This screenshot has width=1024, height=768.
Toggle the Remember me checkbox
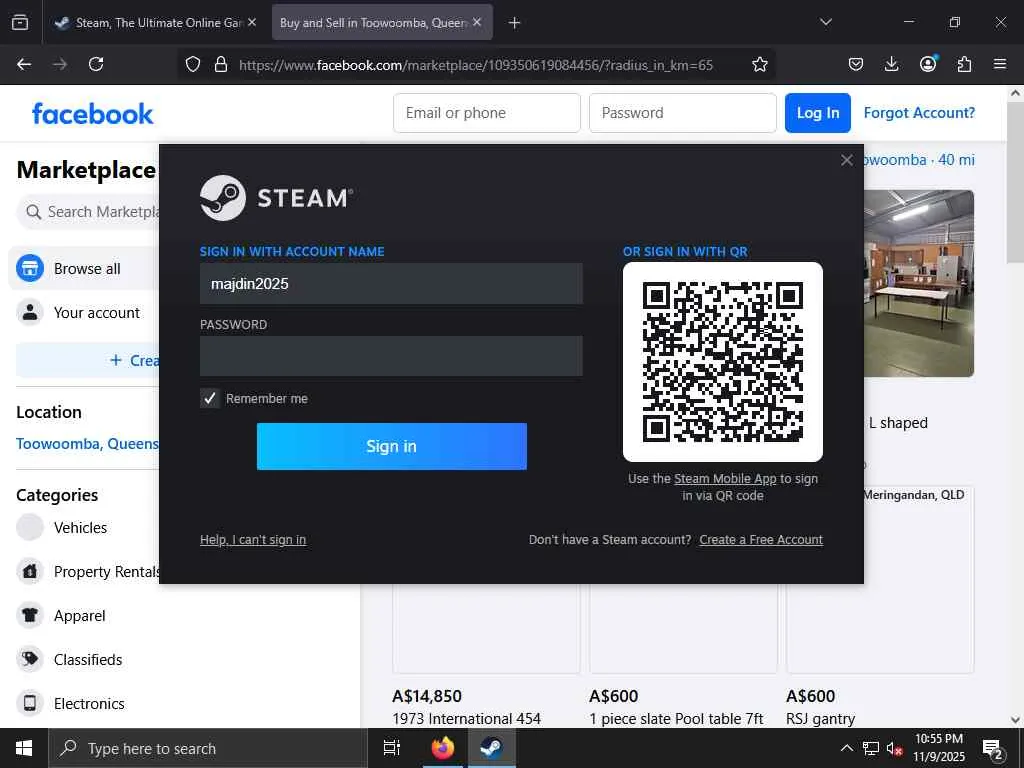coord(210,398)
